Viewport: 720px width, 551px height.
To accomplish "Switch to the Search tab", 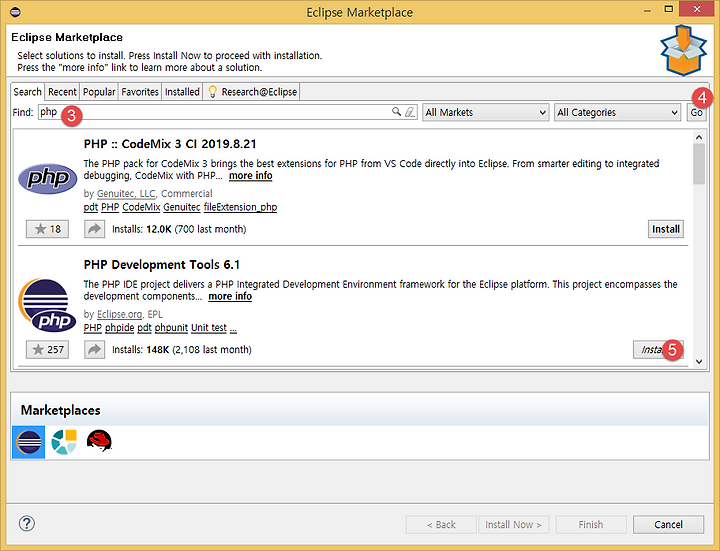I will point(27,92).
